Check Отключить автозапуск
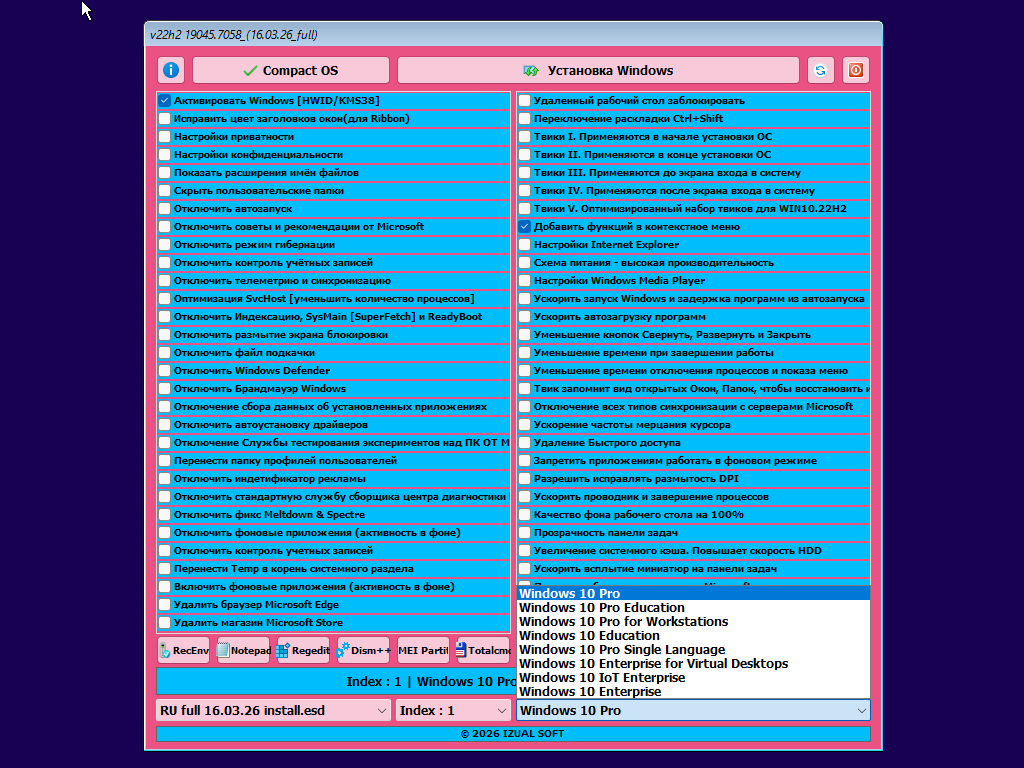Image resolution: width=1024 pixels, height=768 pixels. pyautogui.click(x=165, y=208)
